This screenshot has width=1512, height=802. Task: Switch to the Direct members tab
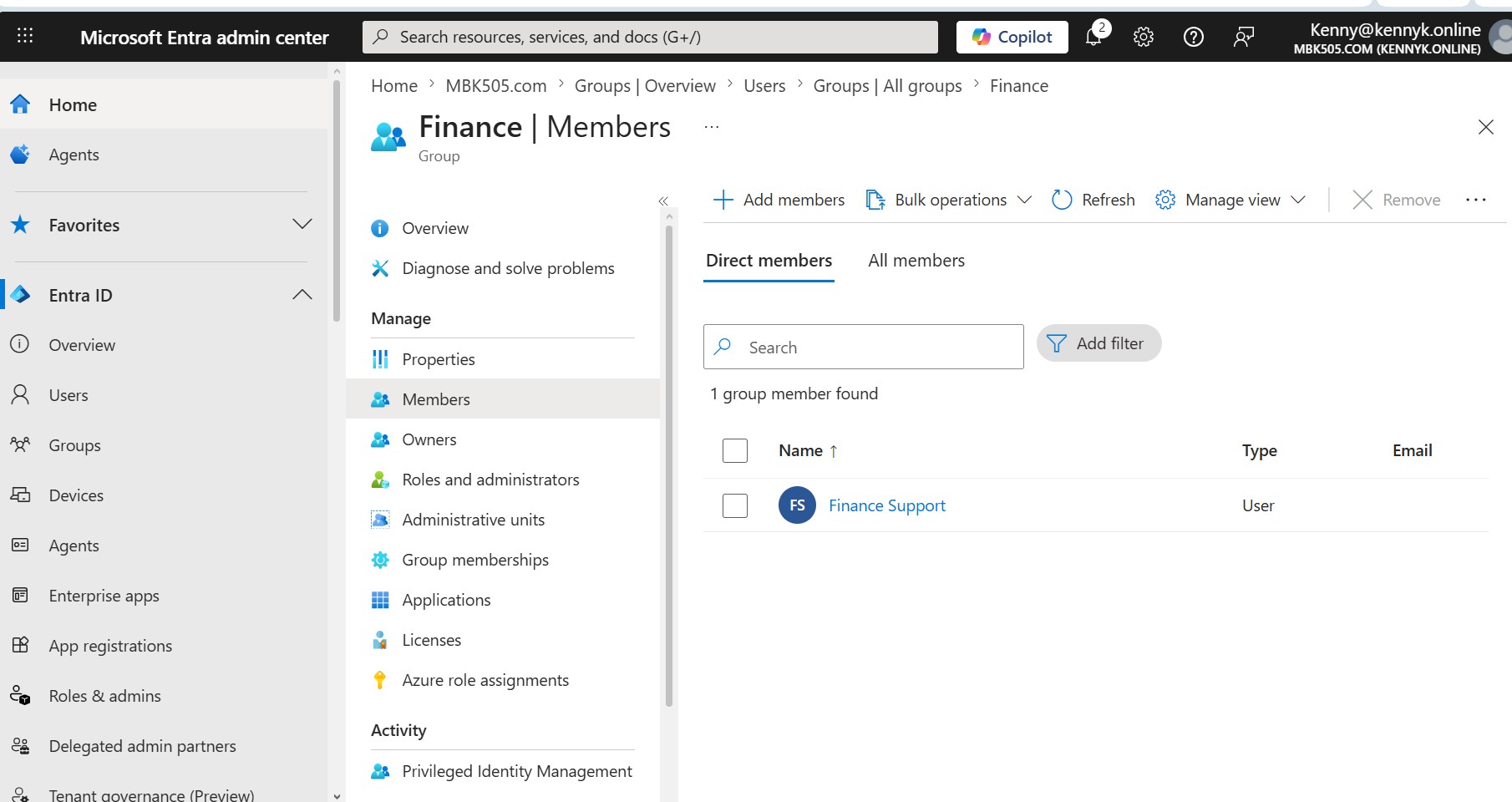[769, 261]
